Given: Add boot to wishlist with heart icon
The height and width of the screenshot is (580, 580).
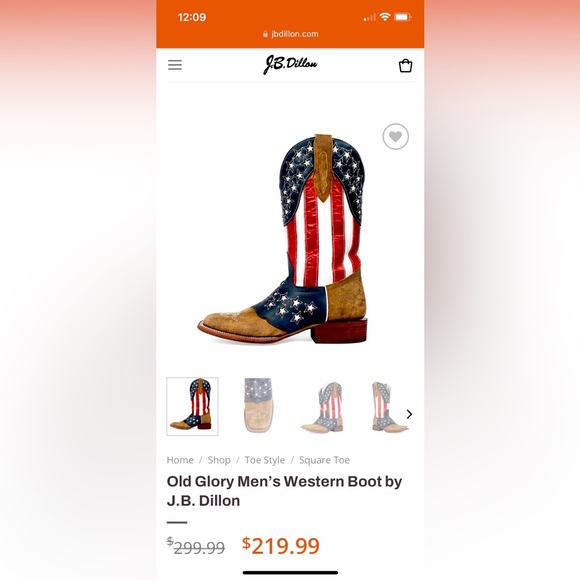Looking at the screenshot, I should 395,136.
